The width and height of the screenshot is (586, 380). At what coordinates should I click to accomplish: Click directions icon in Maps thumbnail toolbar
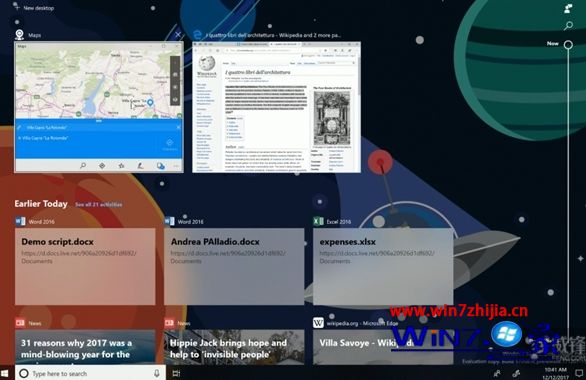click(102, 165)
